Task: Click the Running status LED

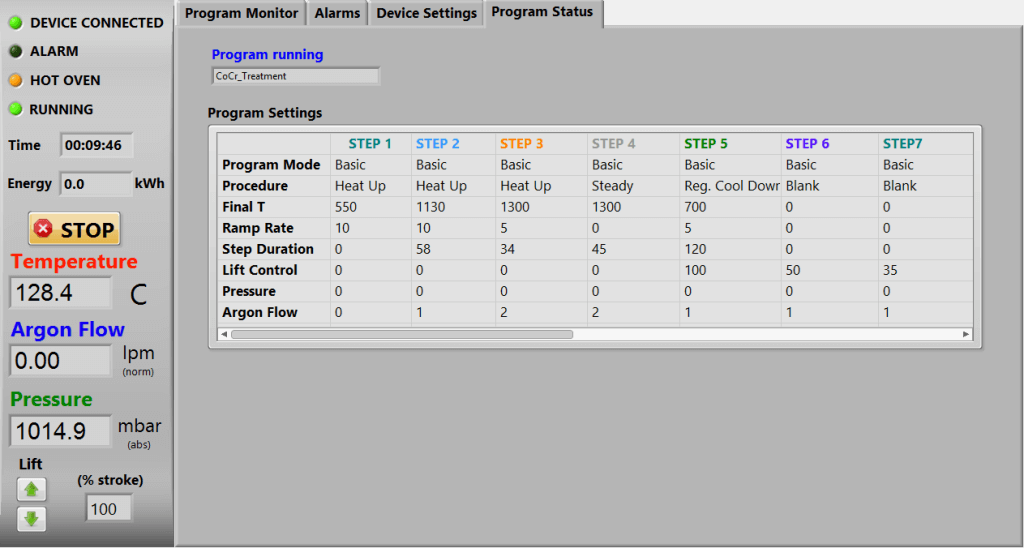Action: point(16,109)
